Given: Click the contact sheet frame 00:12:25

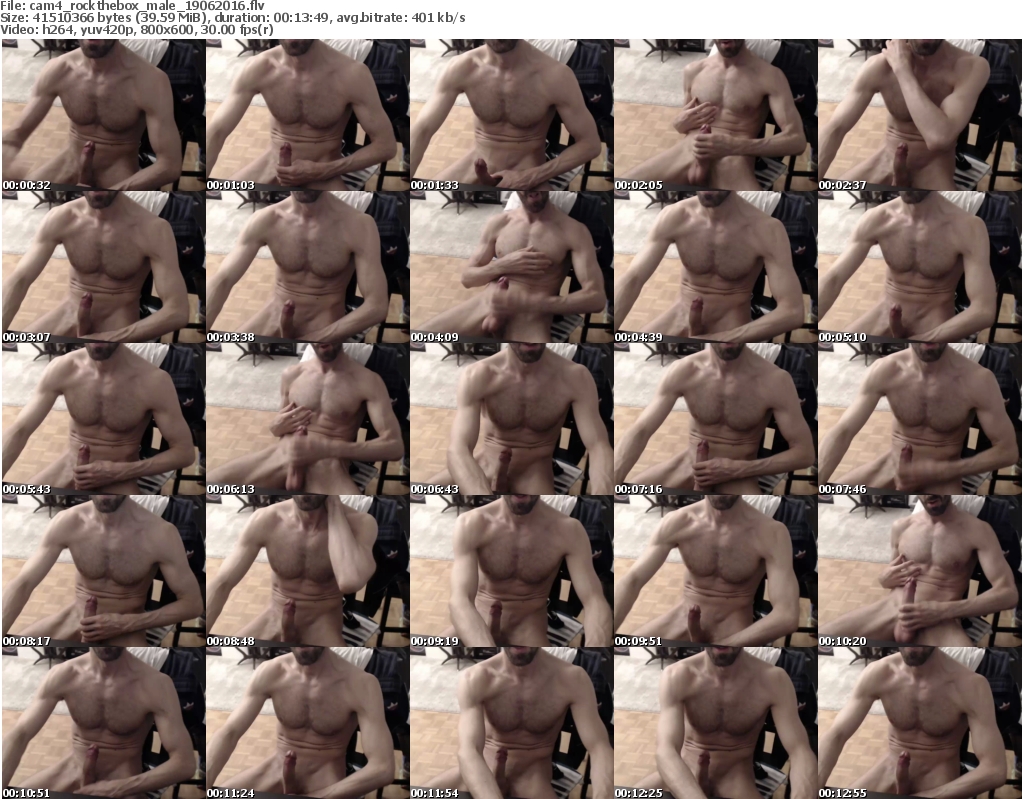Looking at the screenshot, I should click(x=716, y=723).
